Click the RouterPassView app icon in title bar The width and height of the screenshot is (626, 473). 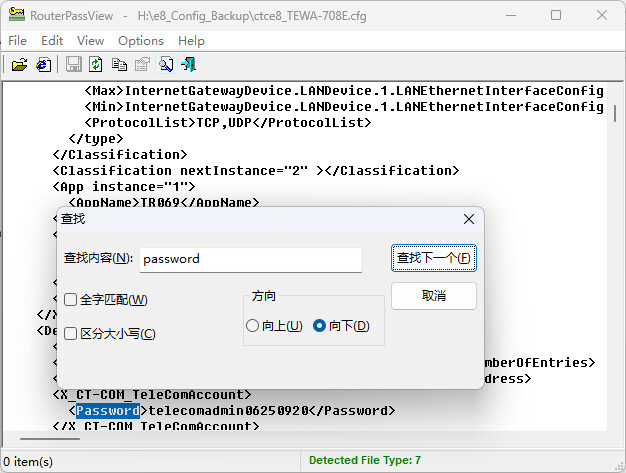point(17,15)
